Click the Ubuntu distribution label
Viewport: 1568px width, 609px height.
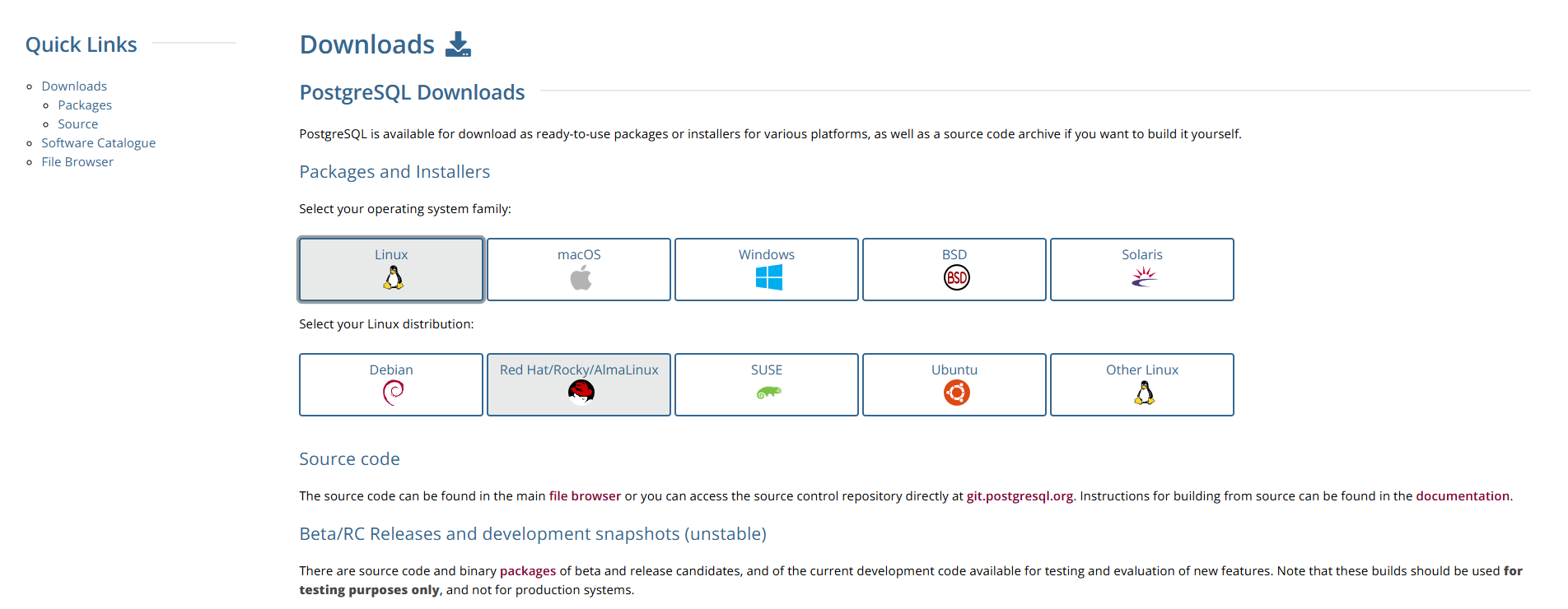pyautogui.click(x=954, y=370)
